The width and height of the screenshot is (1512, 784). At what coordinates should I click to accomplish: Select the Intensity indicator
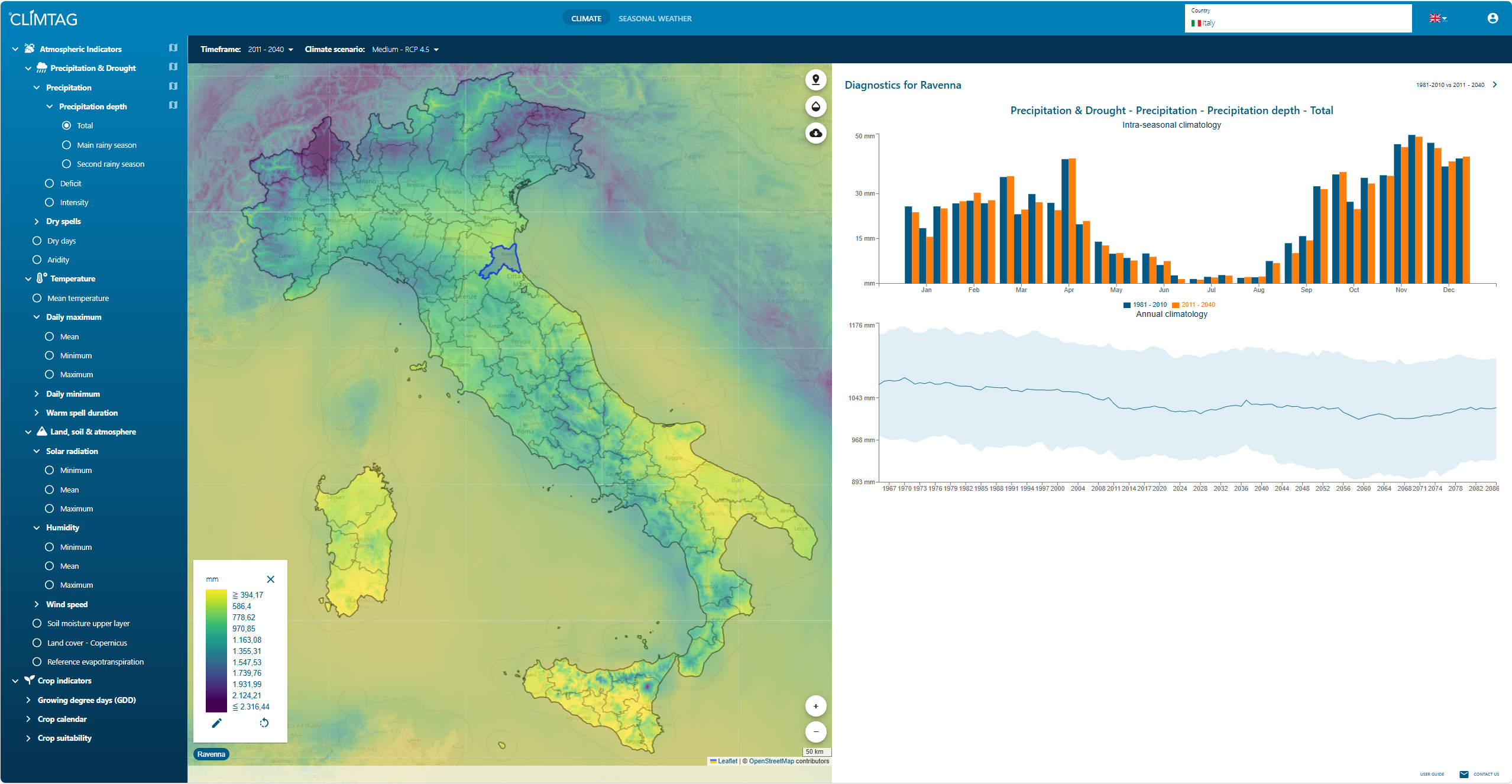[49, 202]
